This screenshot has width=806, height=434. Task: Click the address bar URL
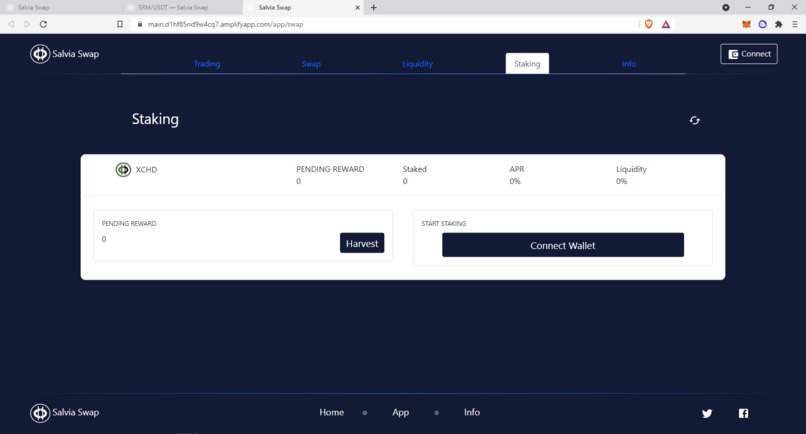225,24
